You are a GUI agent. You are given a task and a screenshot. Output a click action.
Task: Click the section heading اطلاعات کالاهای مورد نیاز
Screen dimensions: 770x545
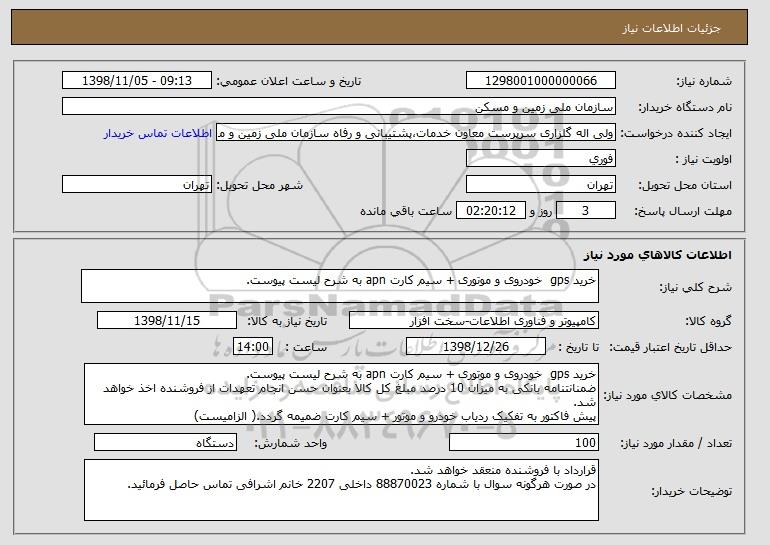tap(658, 255)
